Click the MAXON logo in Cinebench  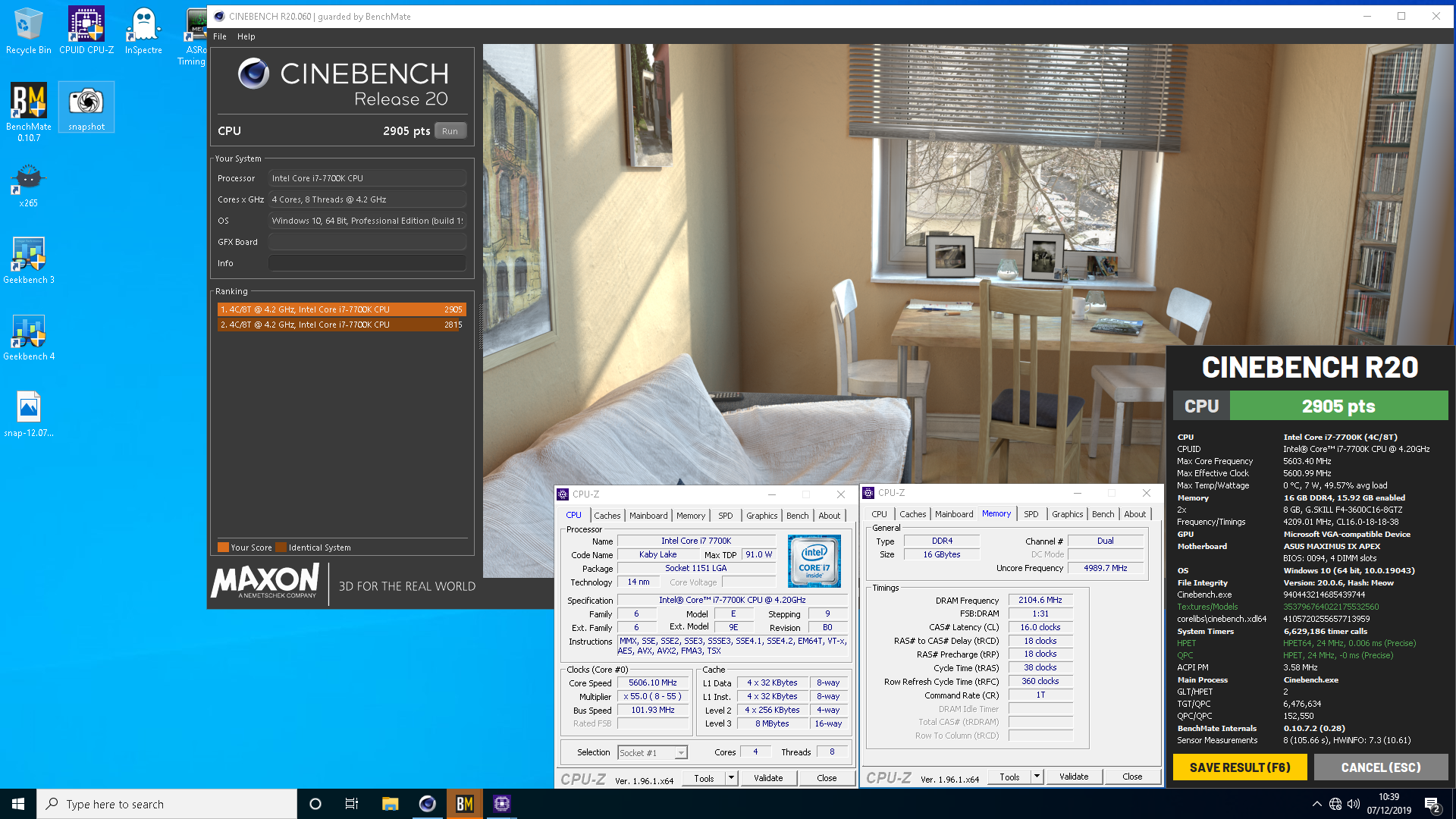(x=265, y=582)
